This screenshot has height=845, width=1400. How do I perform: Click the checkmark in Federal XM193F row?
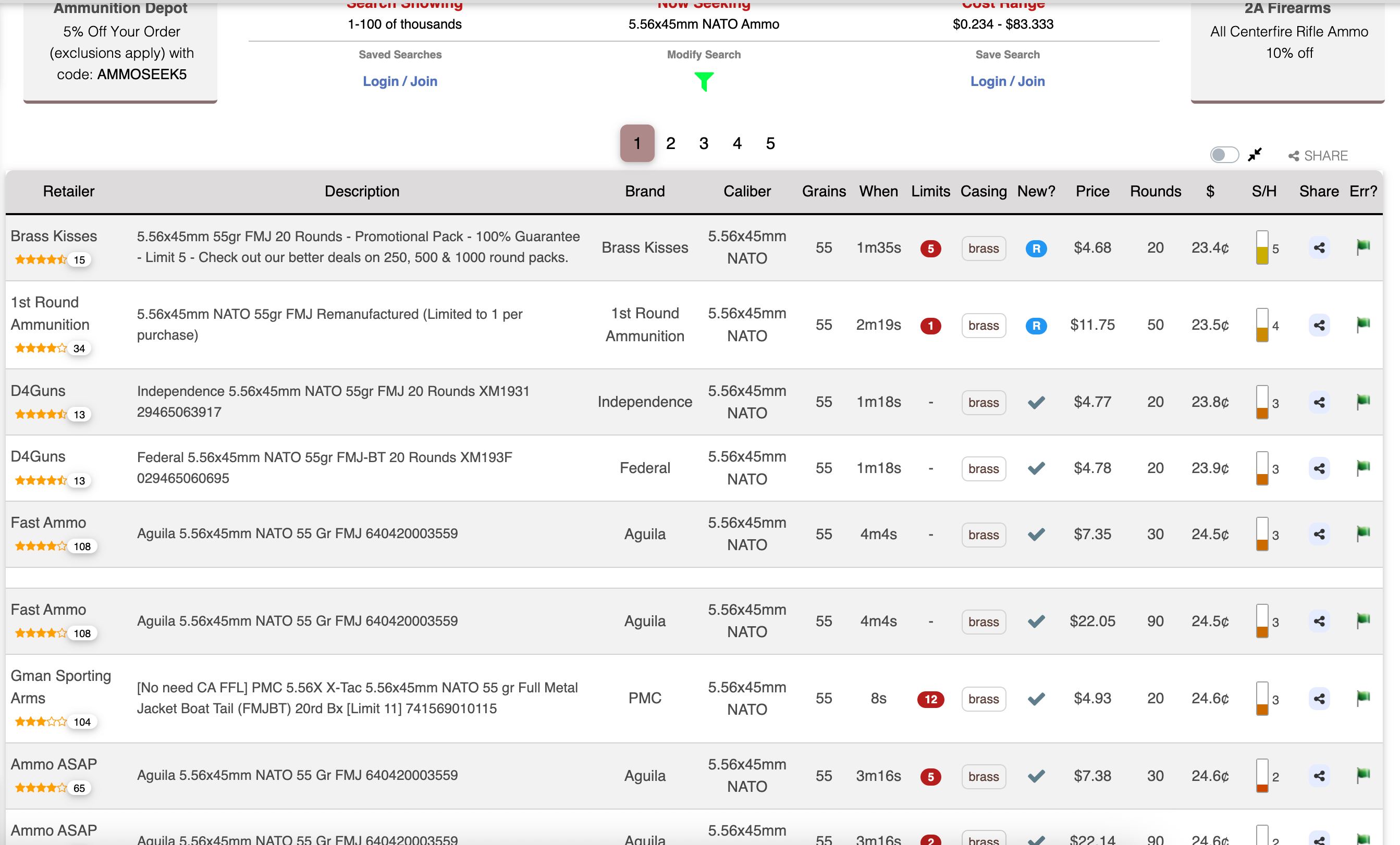click(1036, 468)
